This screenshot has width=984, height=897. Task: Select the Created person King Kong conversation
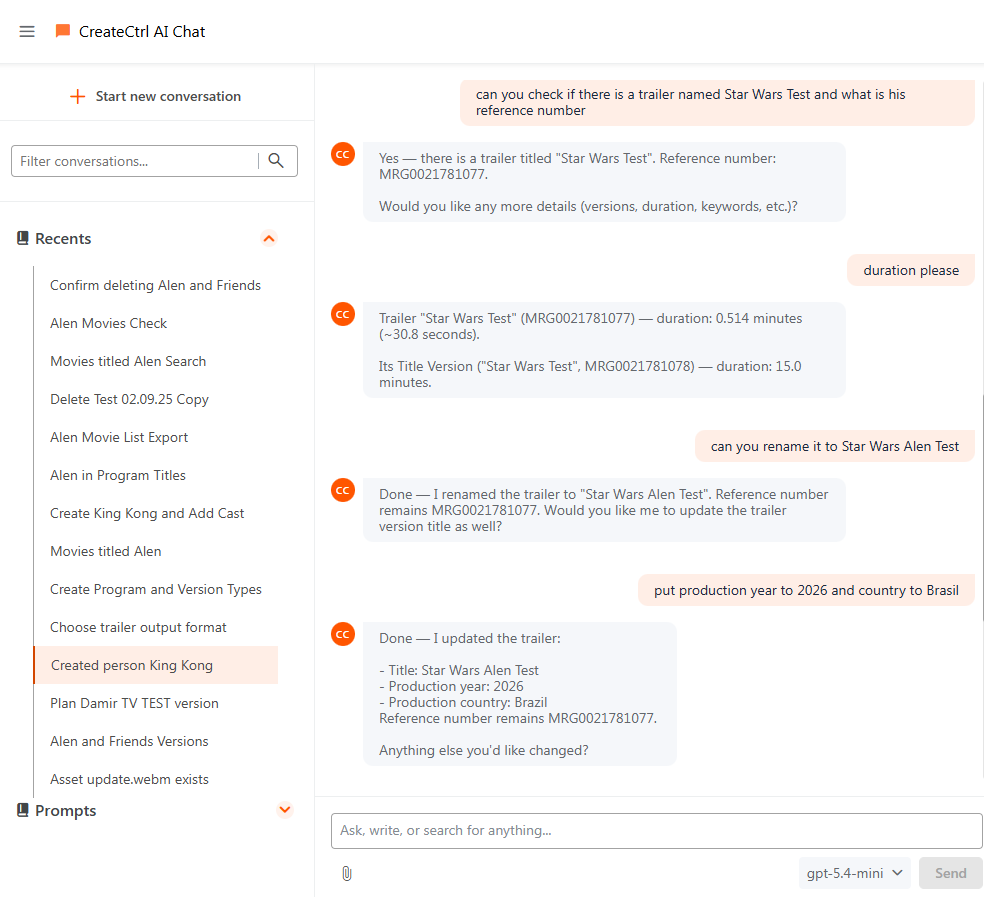pyautogui.click(x=132, y=665)
